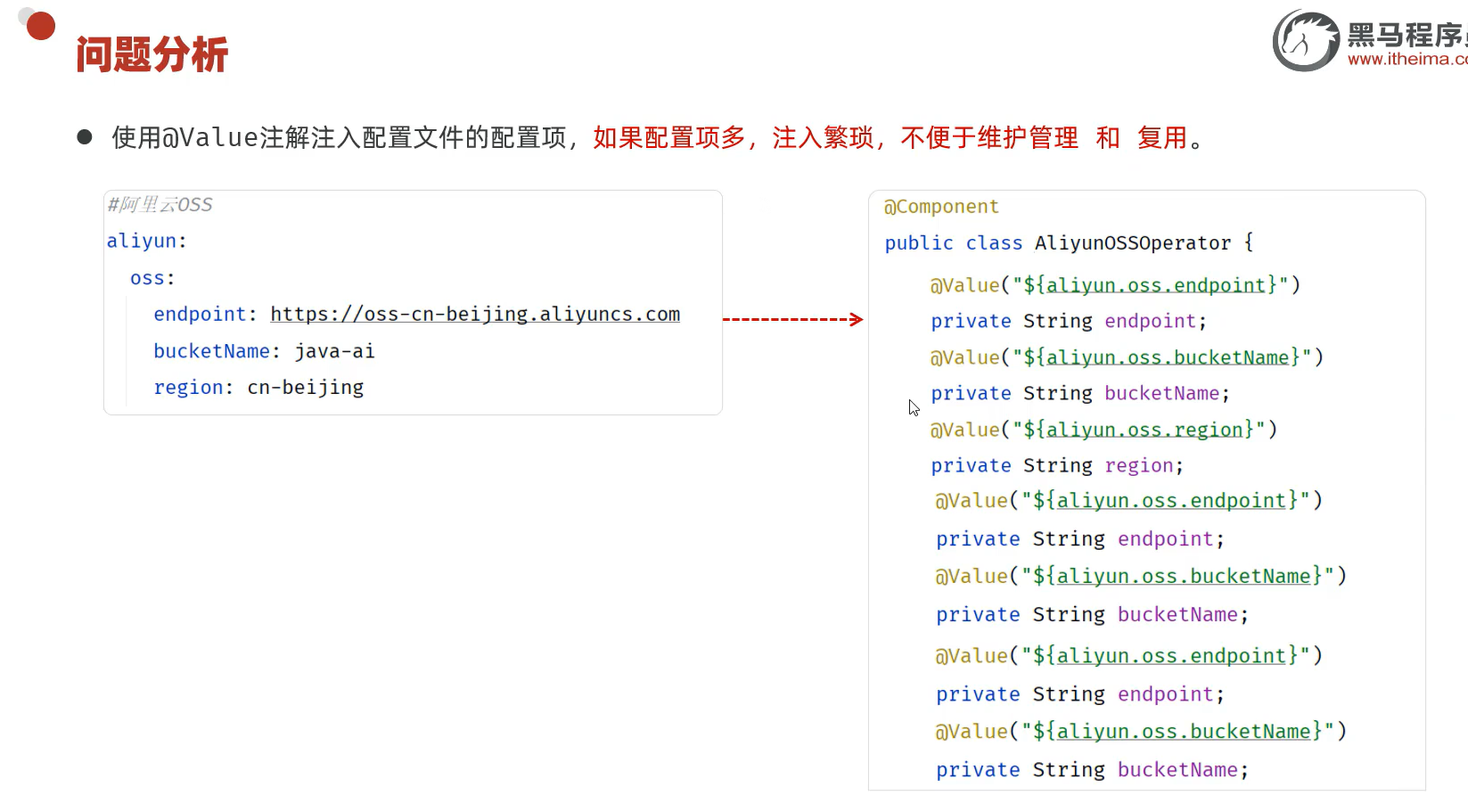Click the YAML endpoint: key
The height and width of the screenshot is (812, 1468).
pyautogui.click(x=205, y=315)
